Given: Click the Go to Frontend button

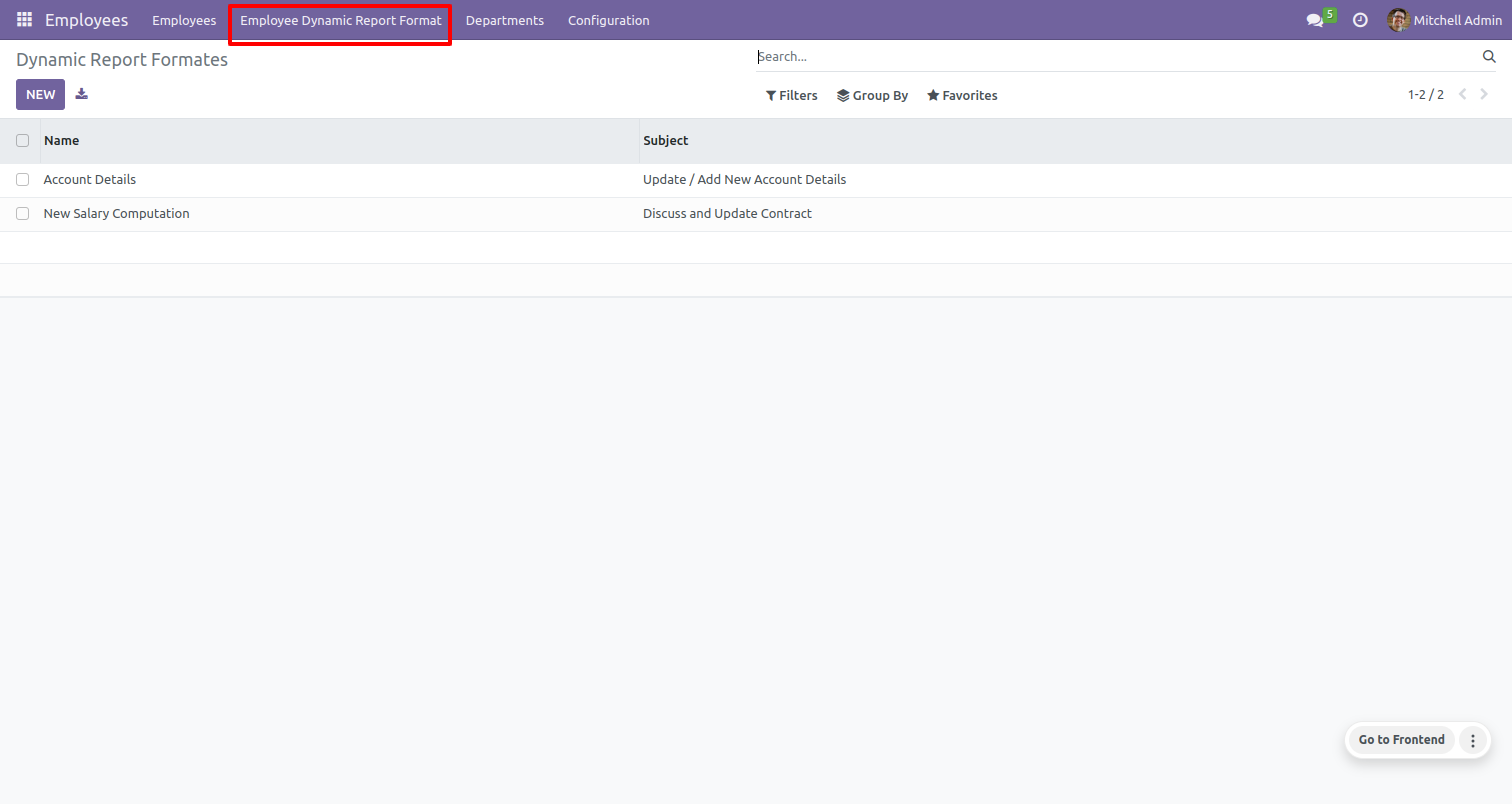Looking at the screenshot, I should tap(1401, 740).
